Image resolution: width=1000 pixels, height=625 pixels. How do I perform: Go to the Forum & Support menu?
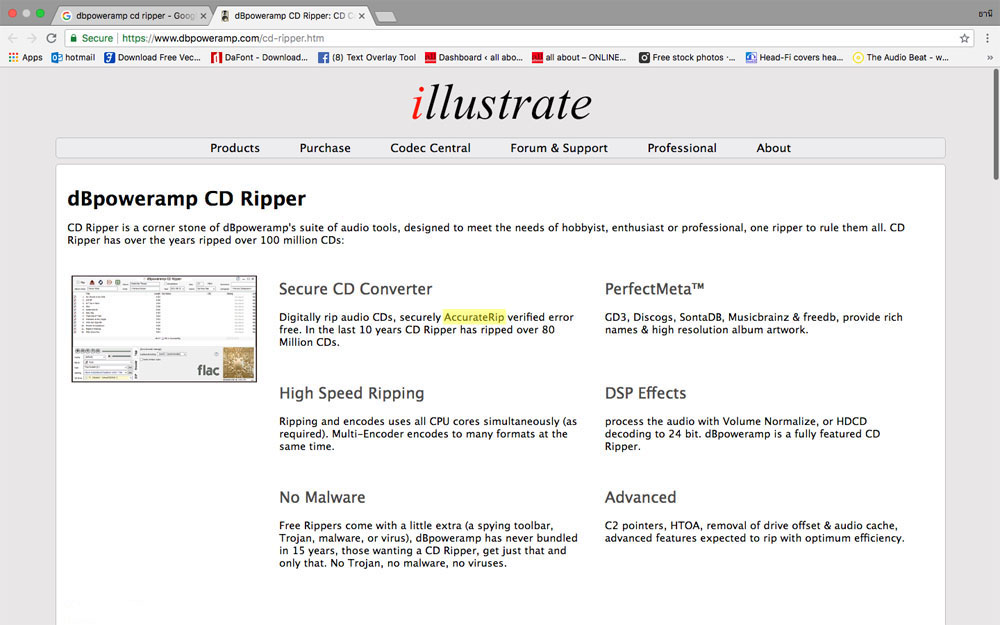[x=559, y=148]
